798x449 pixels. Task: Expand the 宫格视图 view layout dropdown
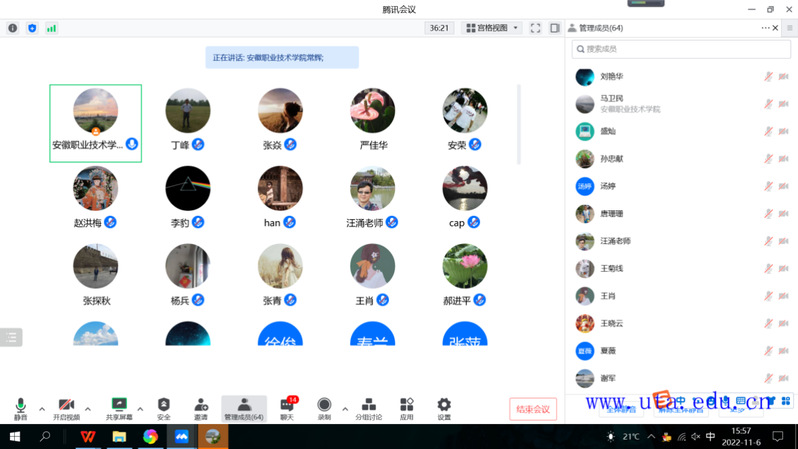pyautogui.click(x=492, y=28)
